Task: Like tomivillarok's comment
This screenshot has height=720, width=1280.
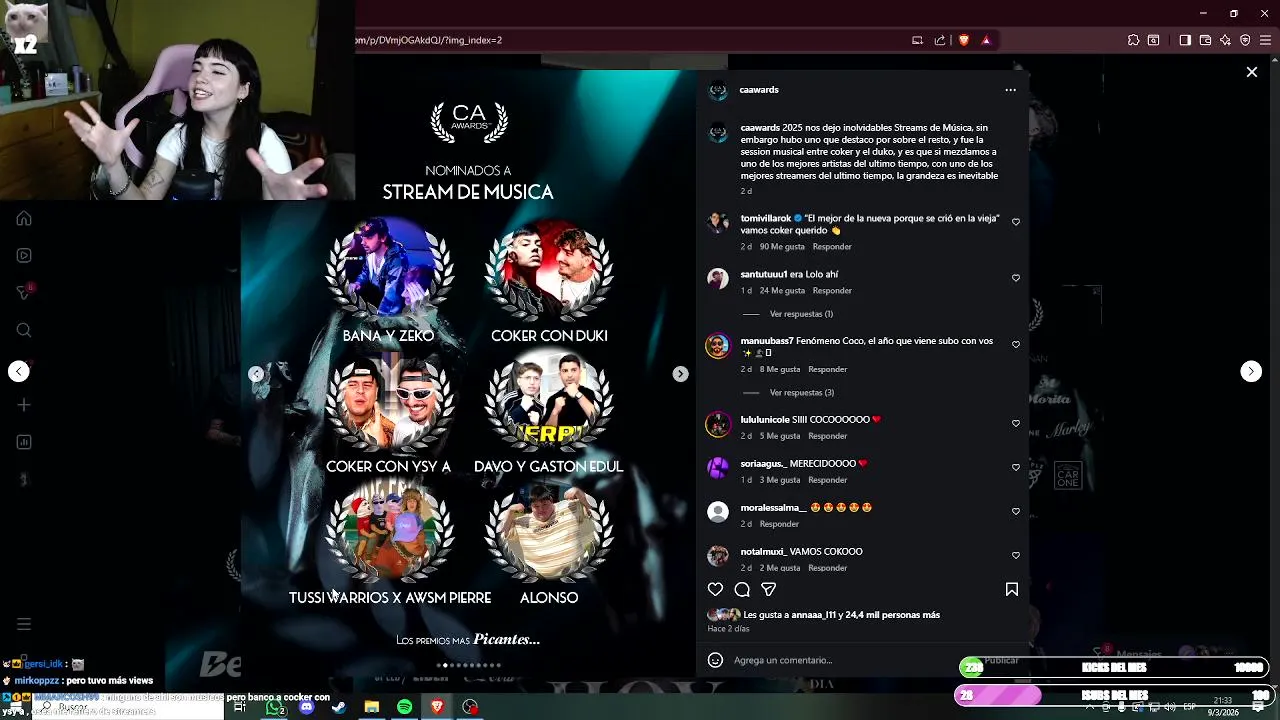Action: [1016, 222]
